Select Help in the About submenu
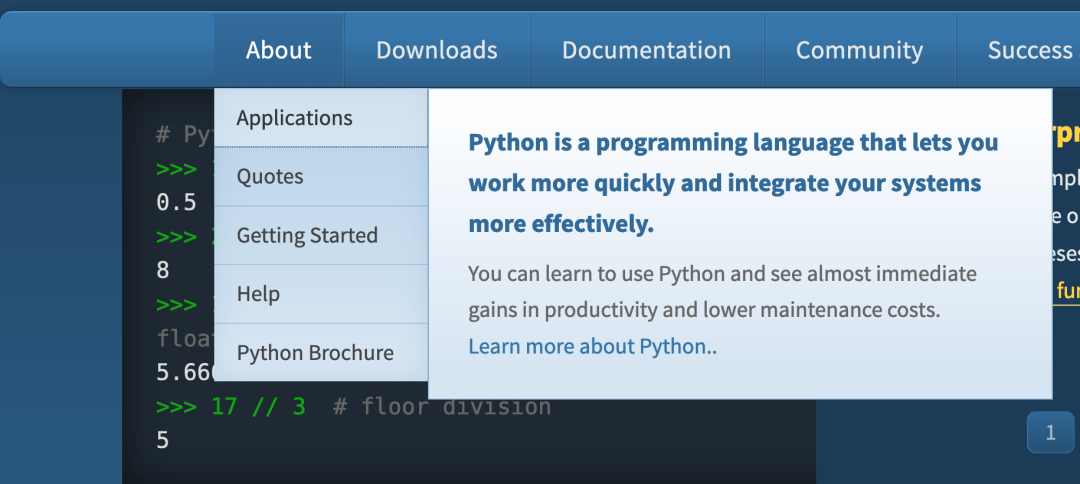1080x484 pixels. coord(321,294)
